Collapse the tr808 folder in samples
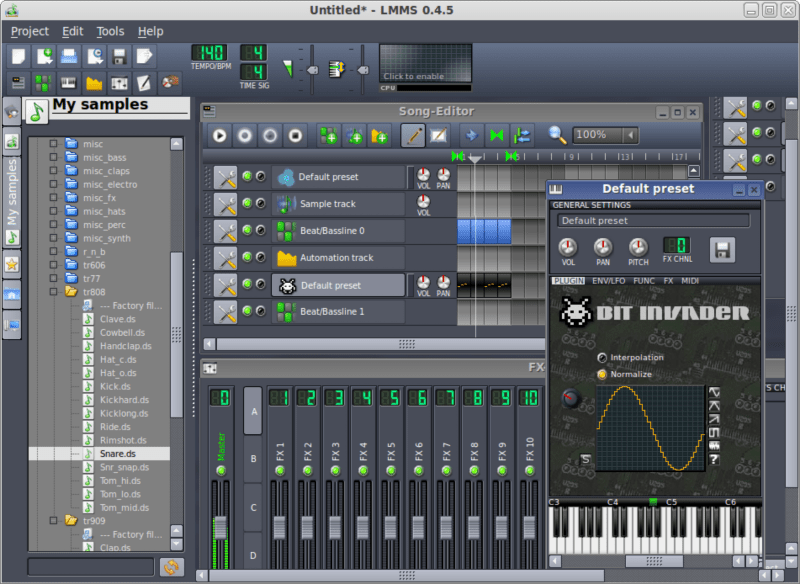 click(x=54, y=292)
